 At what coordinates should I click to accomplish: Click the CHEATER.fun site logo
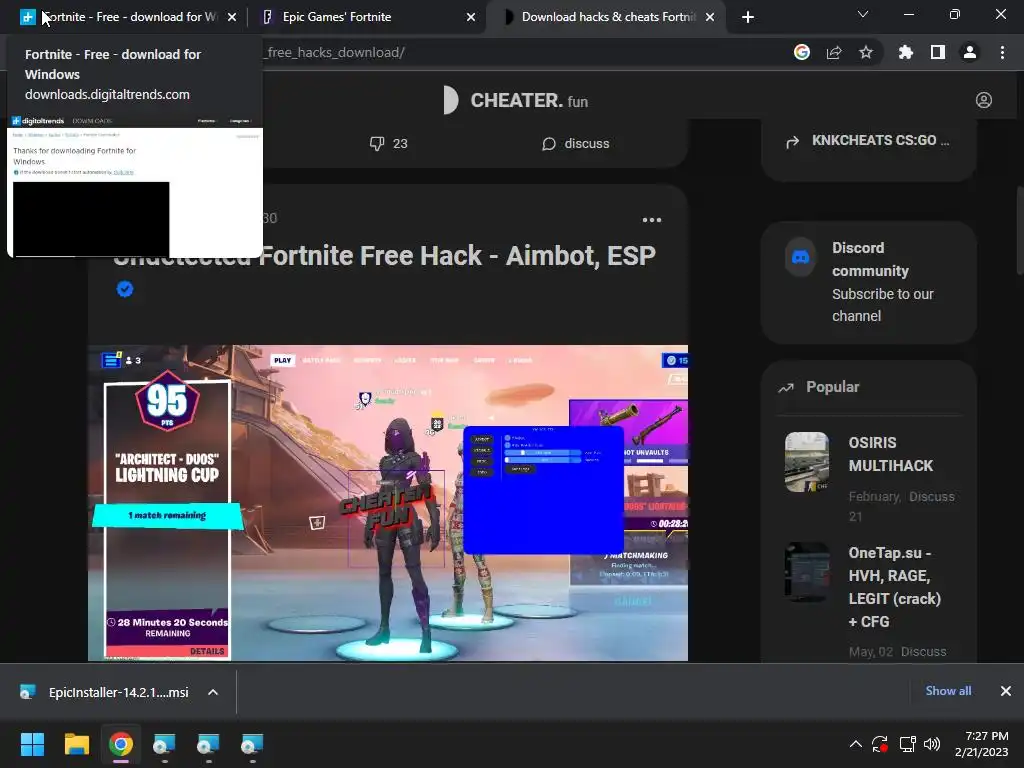point(515,101)
